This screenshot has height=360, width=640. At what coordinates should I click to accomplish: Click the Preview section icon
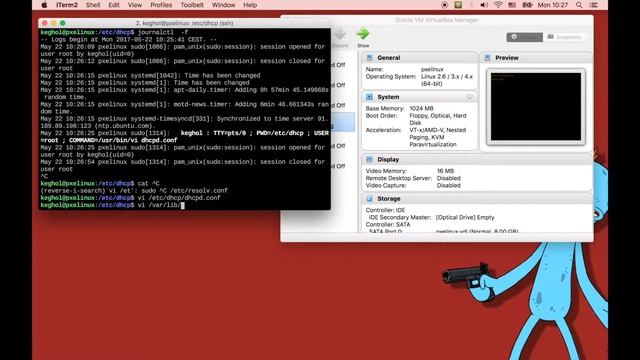[487, 58]
